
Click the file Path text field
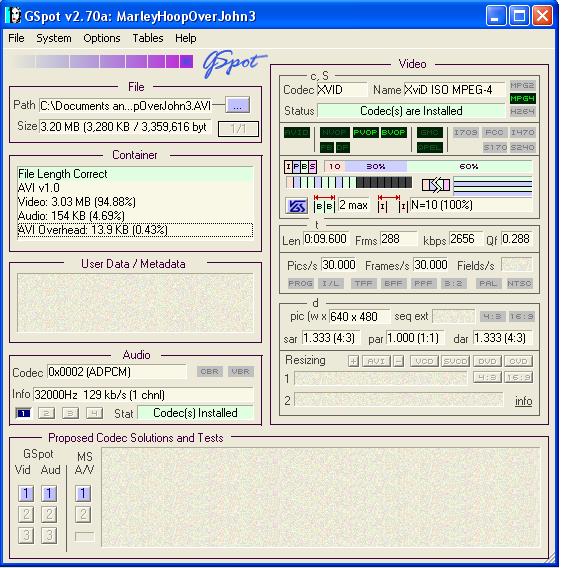[125, 106]
